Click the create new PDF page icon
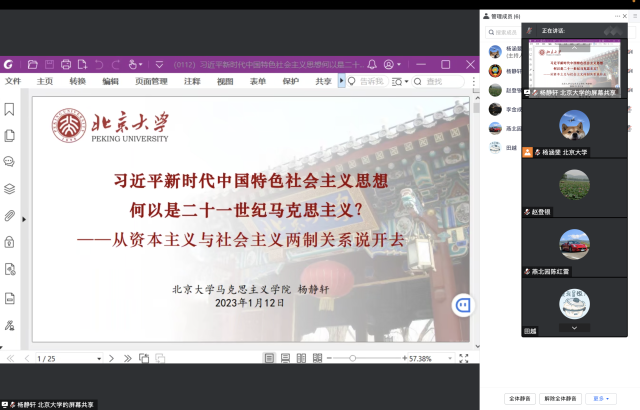 (82, 64)
